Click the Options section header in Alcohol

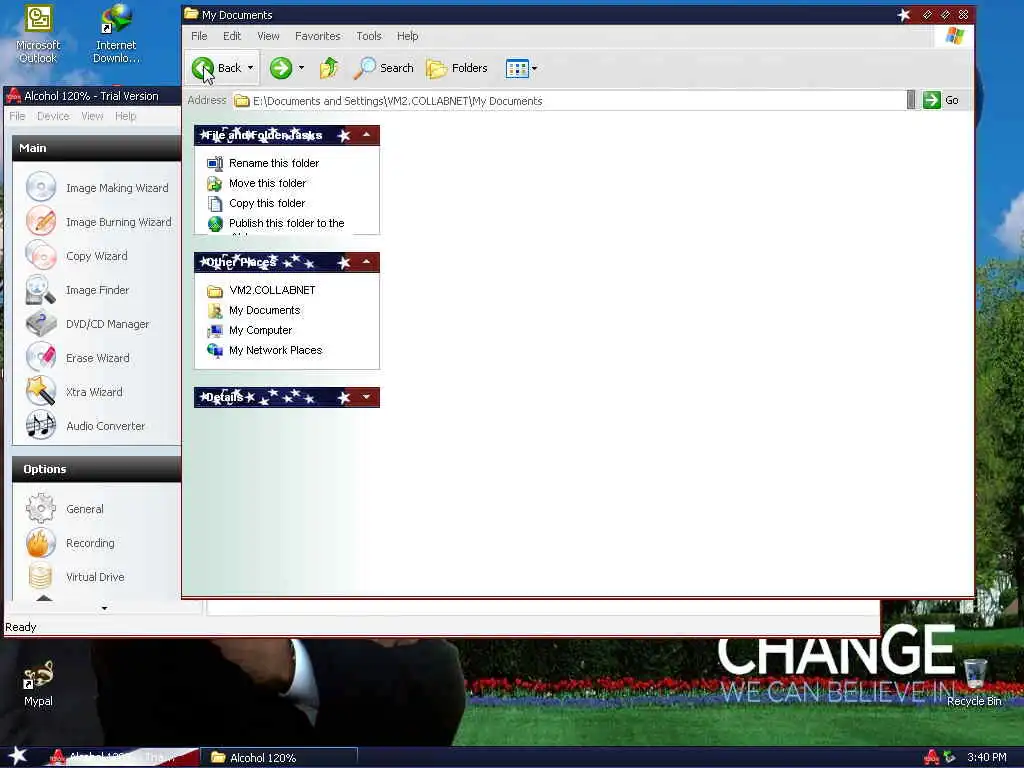tap(97, 469)
